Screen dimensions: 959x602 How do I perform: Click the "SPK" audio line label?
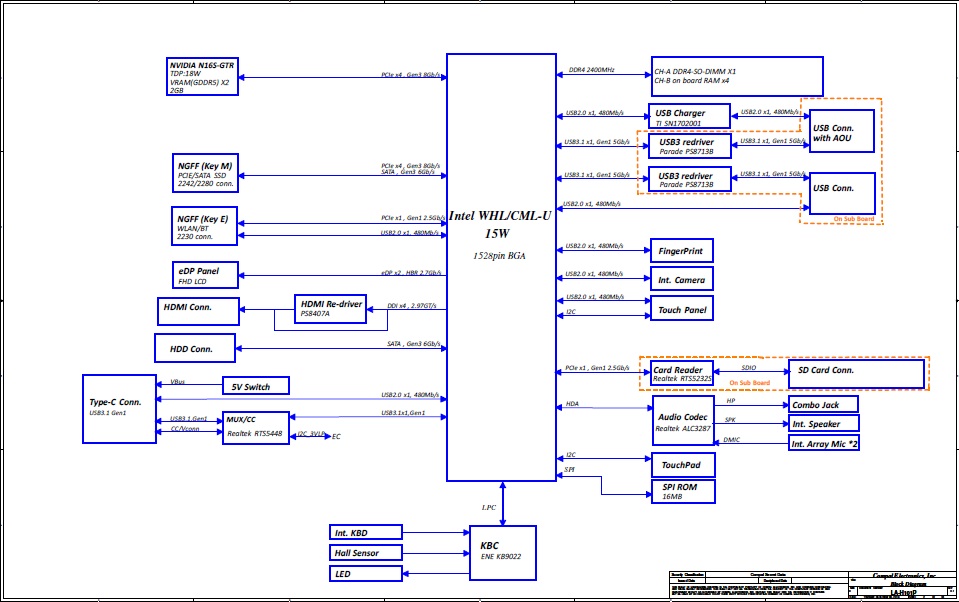click(x=730, y=420)
